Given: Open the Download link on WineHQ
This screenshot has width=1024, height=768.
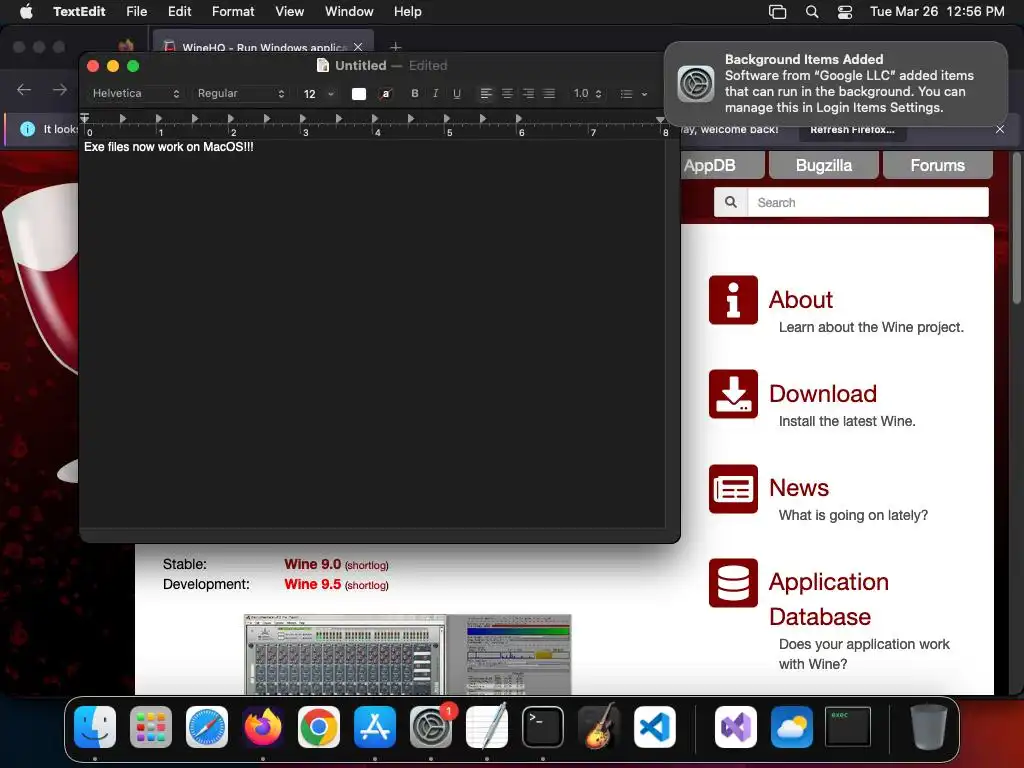Looking at the screenshot, I should click(x=823, y=394).
